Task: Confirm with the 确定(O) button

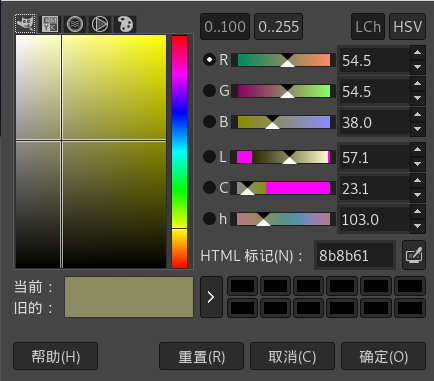Action: tap(384, 356)
